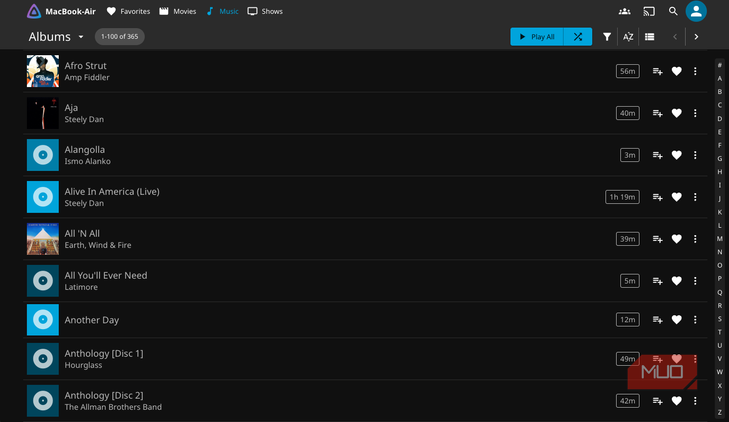Click the Play All button

coord(537,37)
